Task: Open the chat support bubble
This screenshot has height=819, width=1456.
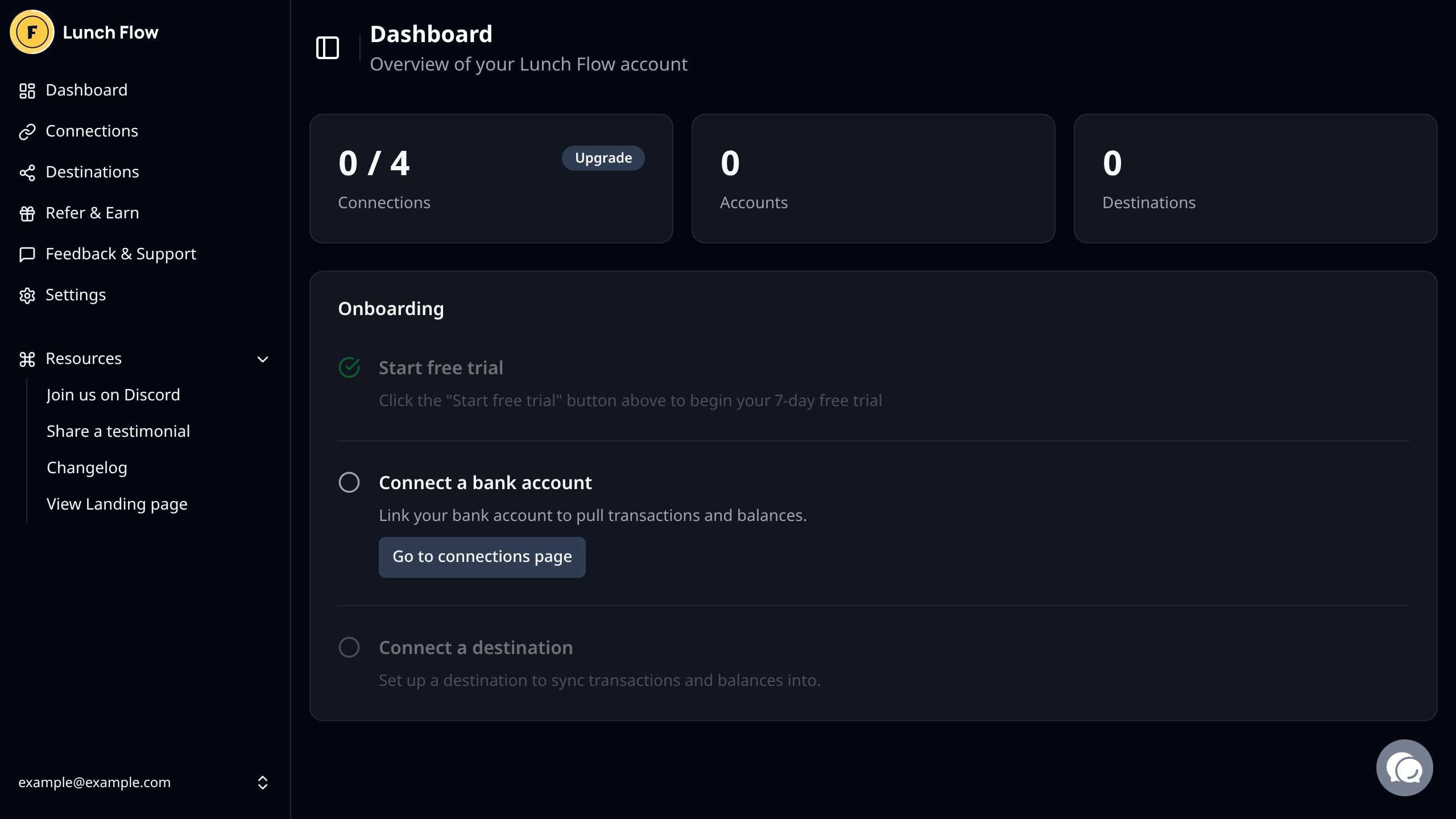Action: click(1404, 768)
